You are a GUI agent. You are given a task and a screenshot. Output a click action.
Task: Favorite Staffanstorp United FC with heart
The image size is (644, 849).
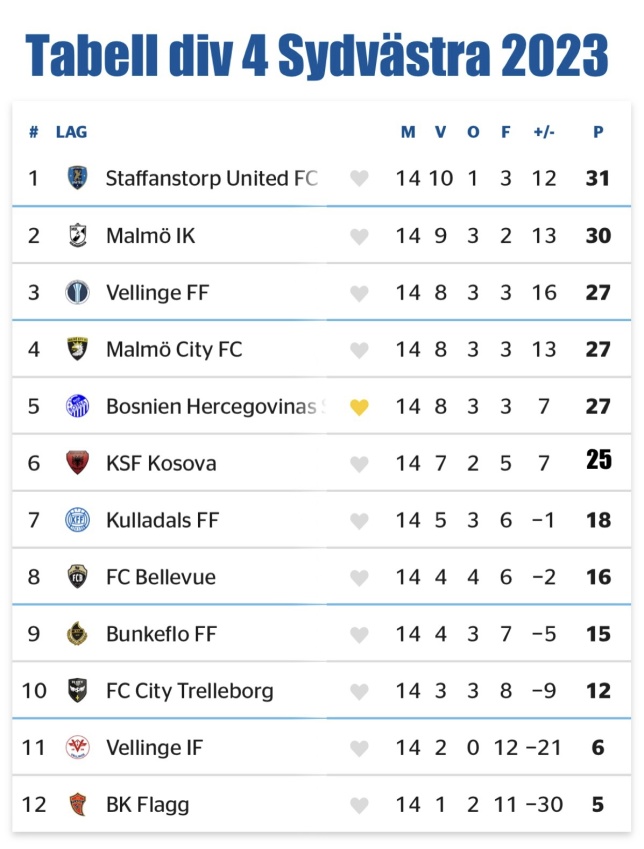(x=359, y=178)
